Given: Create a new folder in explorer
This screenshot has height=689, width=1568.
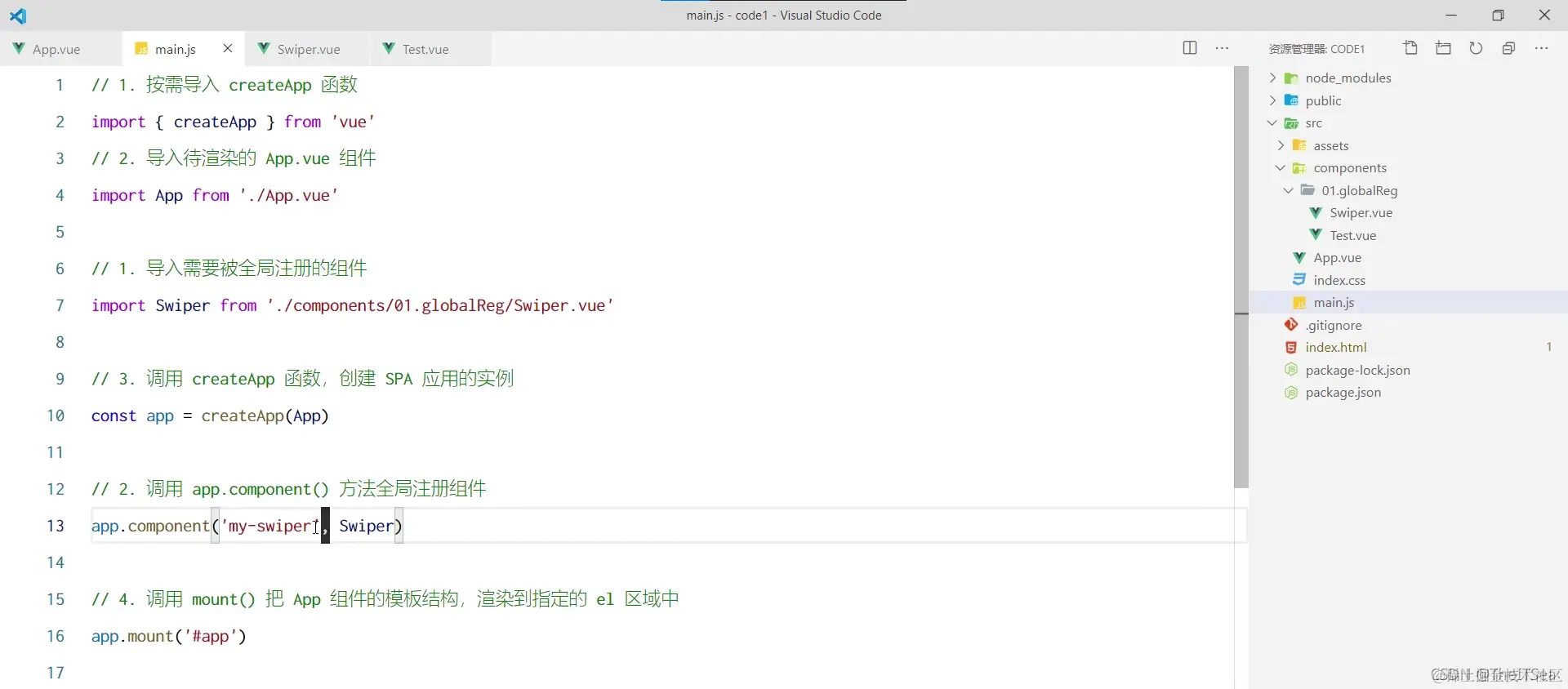Looking at the screenshot, I should (x=1443, y=48).
